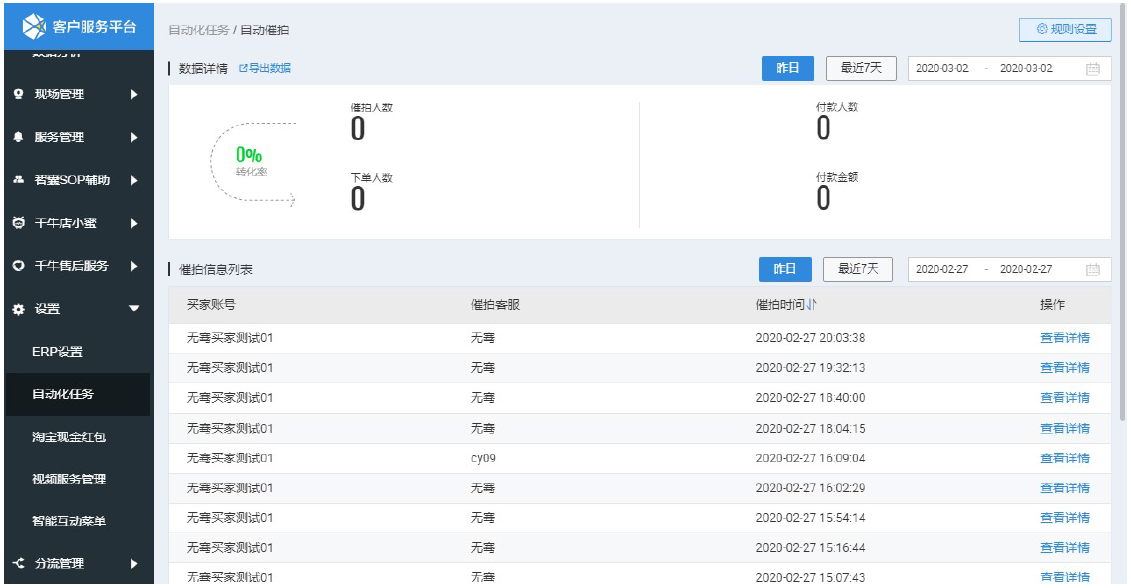This screenshot has width=1131, height=588.
Task: Switch 催拍信息列表 to 最近7天
Action: point(857,270)
